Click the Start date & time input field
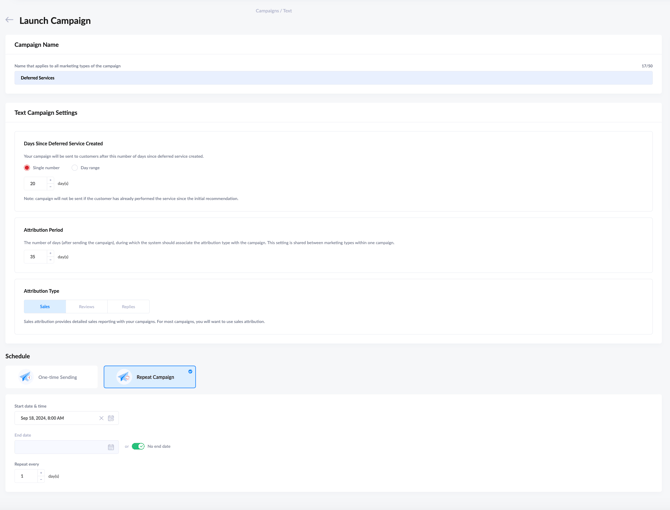 click(x=57, y=418)
